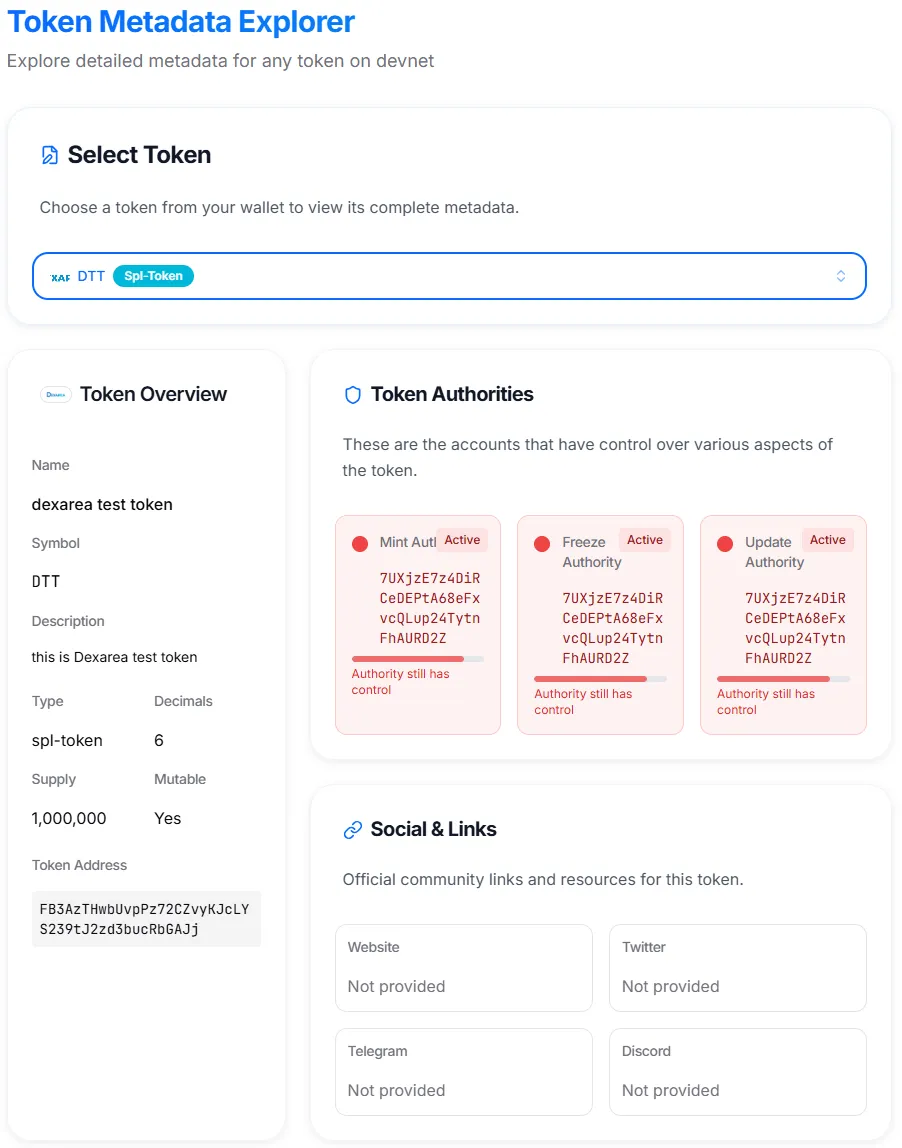Click the Mint Authority progress bar
Image resolution: width=902 pixels, height=1148 pixels.
(417, 659)
